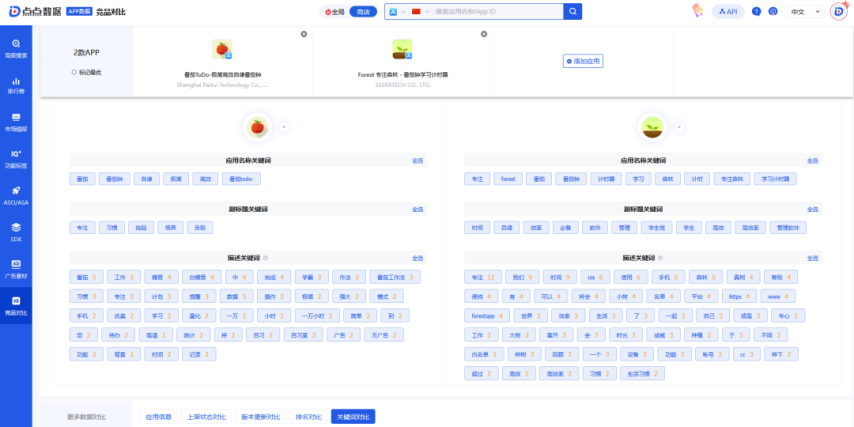
Task: Open the SDK section in sidebar
Action: click(16, 230)
